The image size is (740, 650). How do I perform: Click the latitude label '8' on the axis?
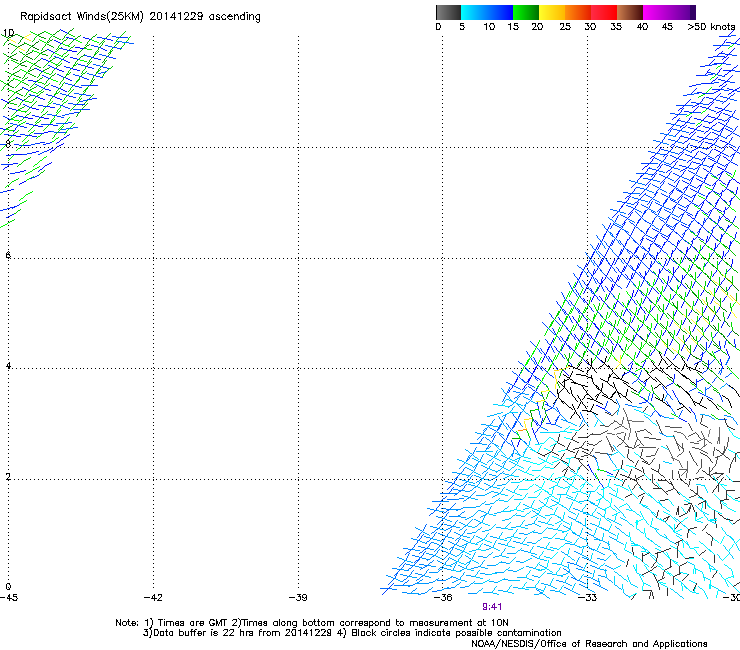[8, 144]
